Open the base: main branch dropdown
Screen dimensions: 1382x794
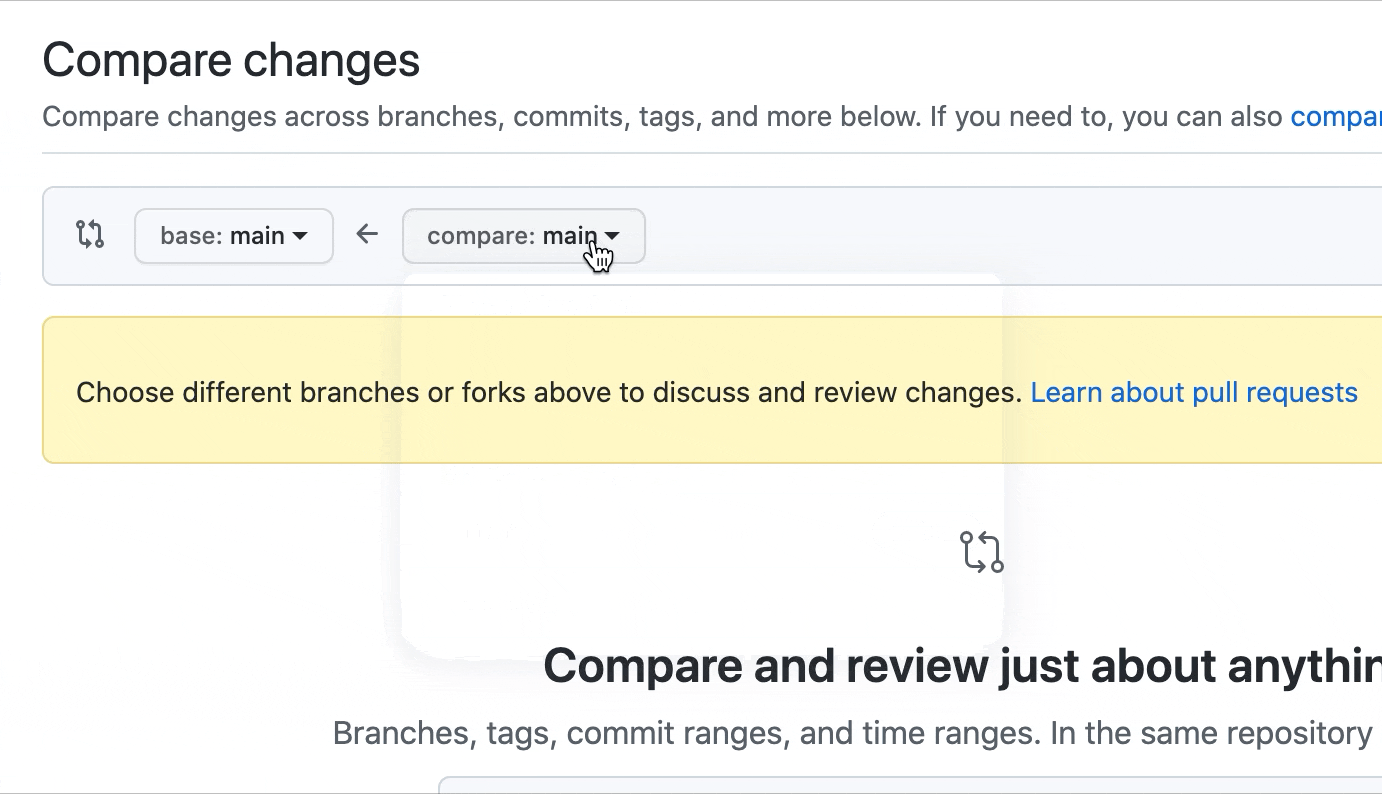(233, 236)
